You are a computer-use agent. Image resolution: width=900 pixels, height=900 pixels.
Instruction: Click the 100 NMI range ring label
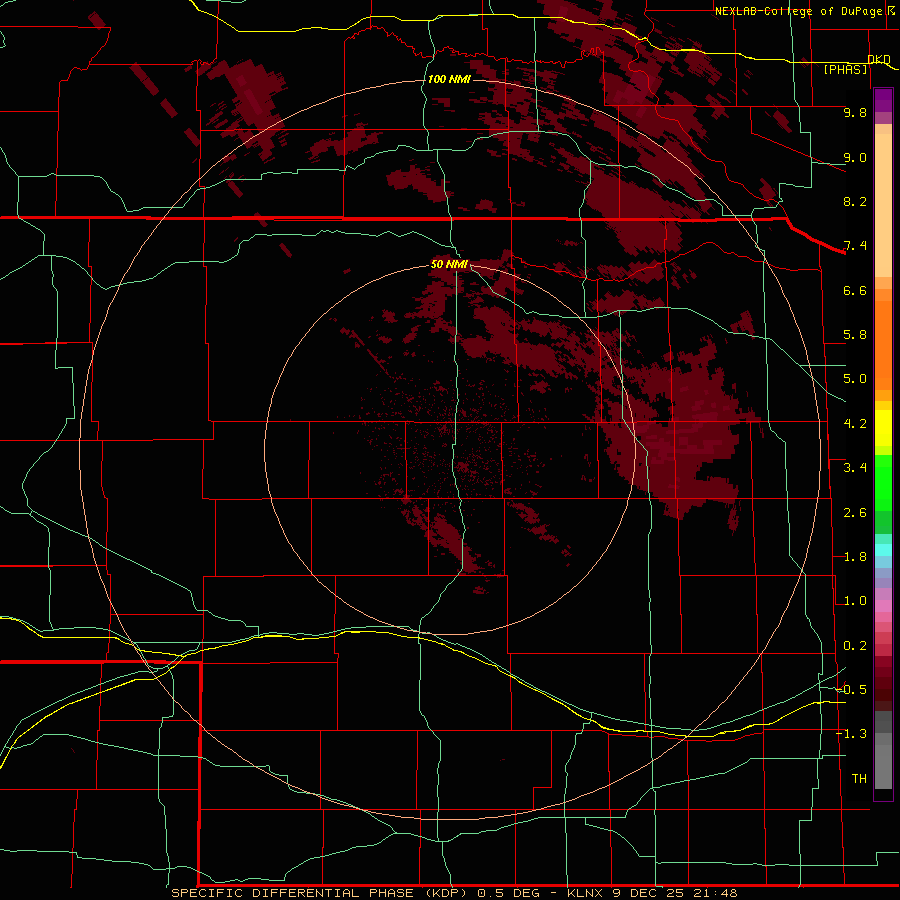tap(449, 79)
